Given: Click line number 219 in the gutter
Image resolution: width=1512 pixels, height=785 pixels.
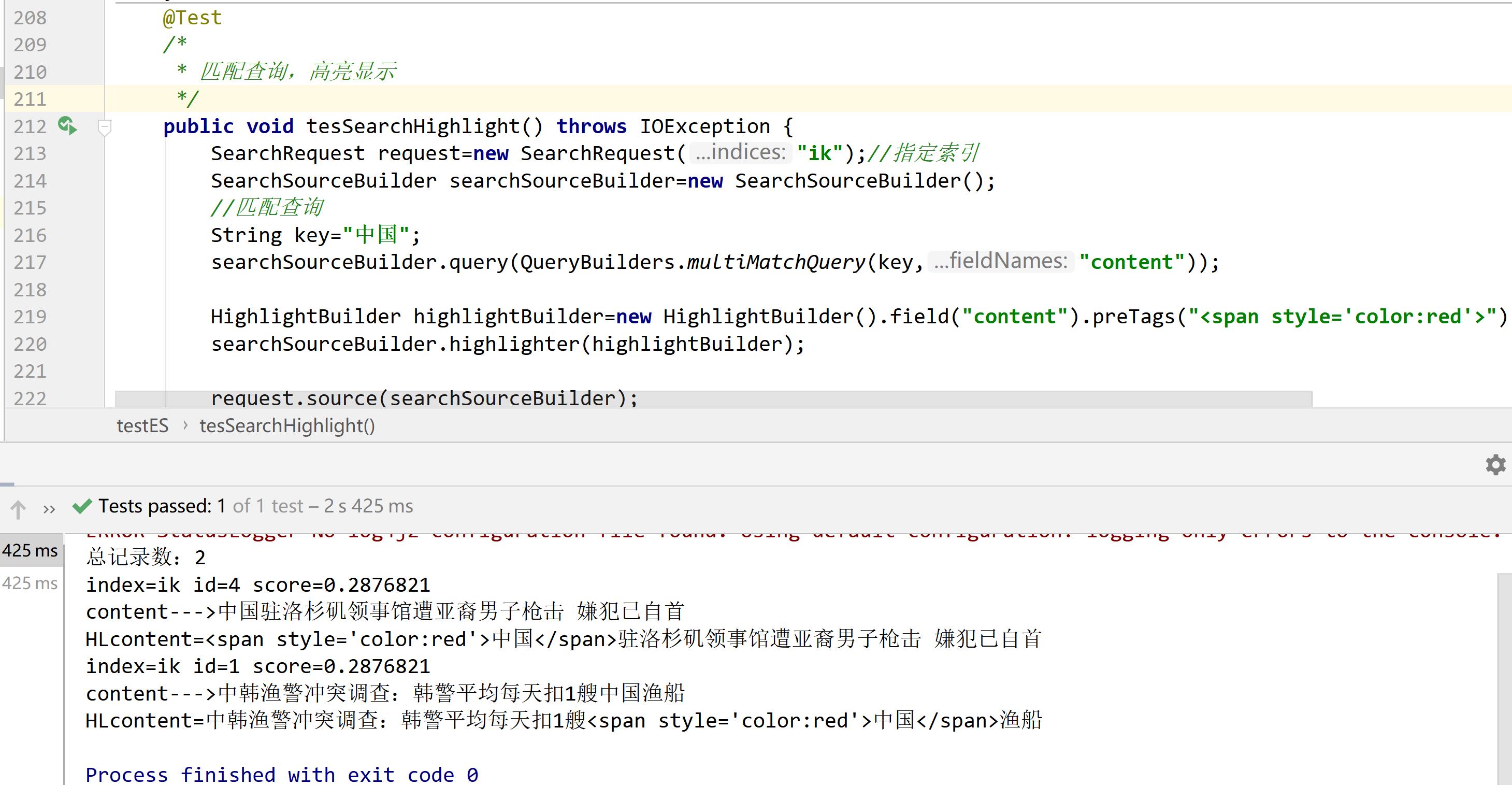Looking at the screenshot, I should [x=30, y=317].
